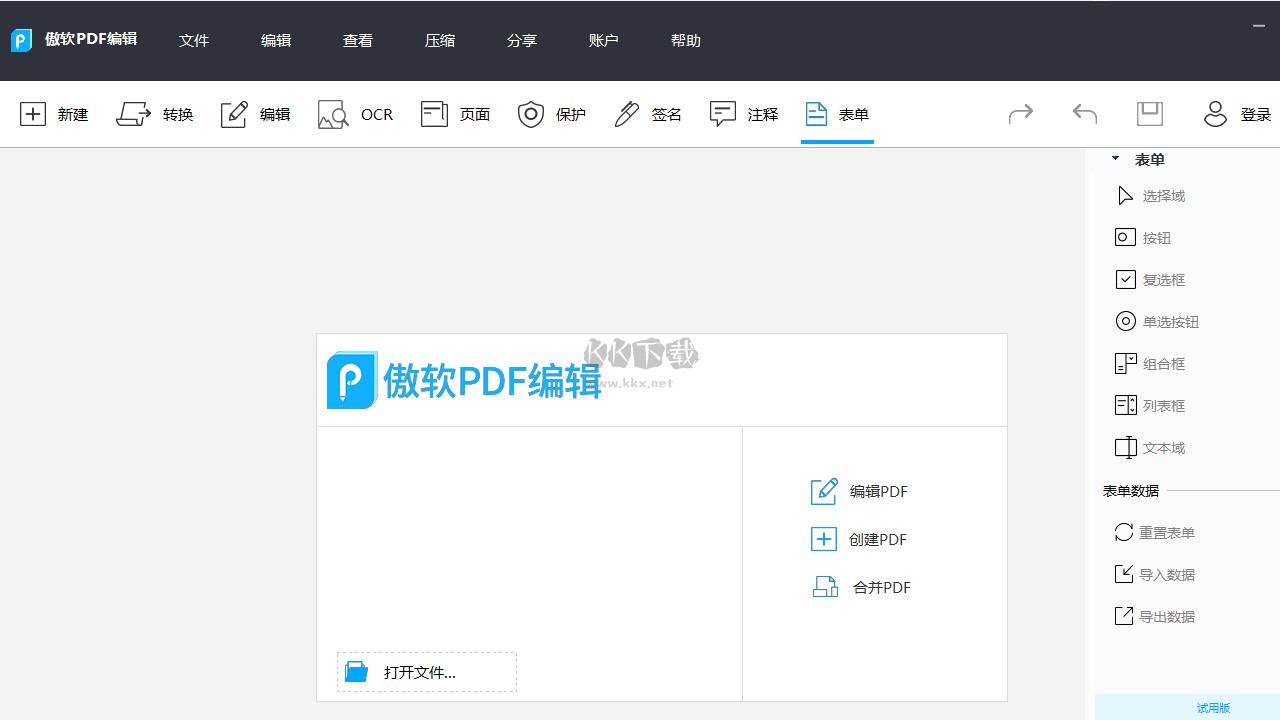Click 登录 to sign in
The width and height of the screenshot is (1280, 720).
(x=1255, y=114)
